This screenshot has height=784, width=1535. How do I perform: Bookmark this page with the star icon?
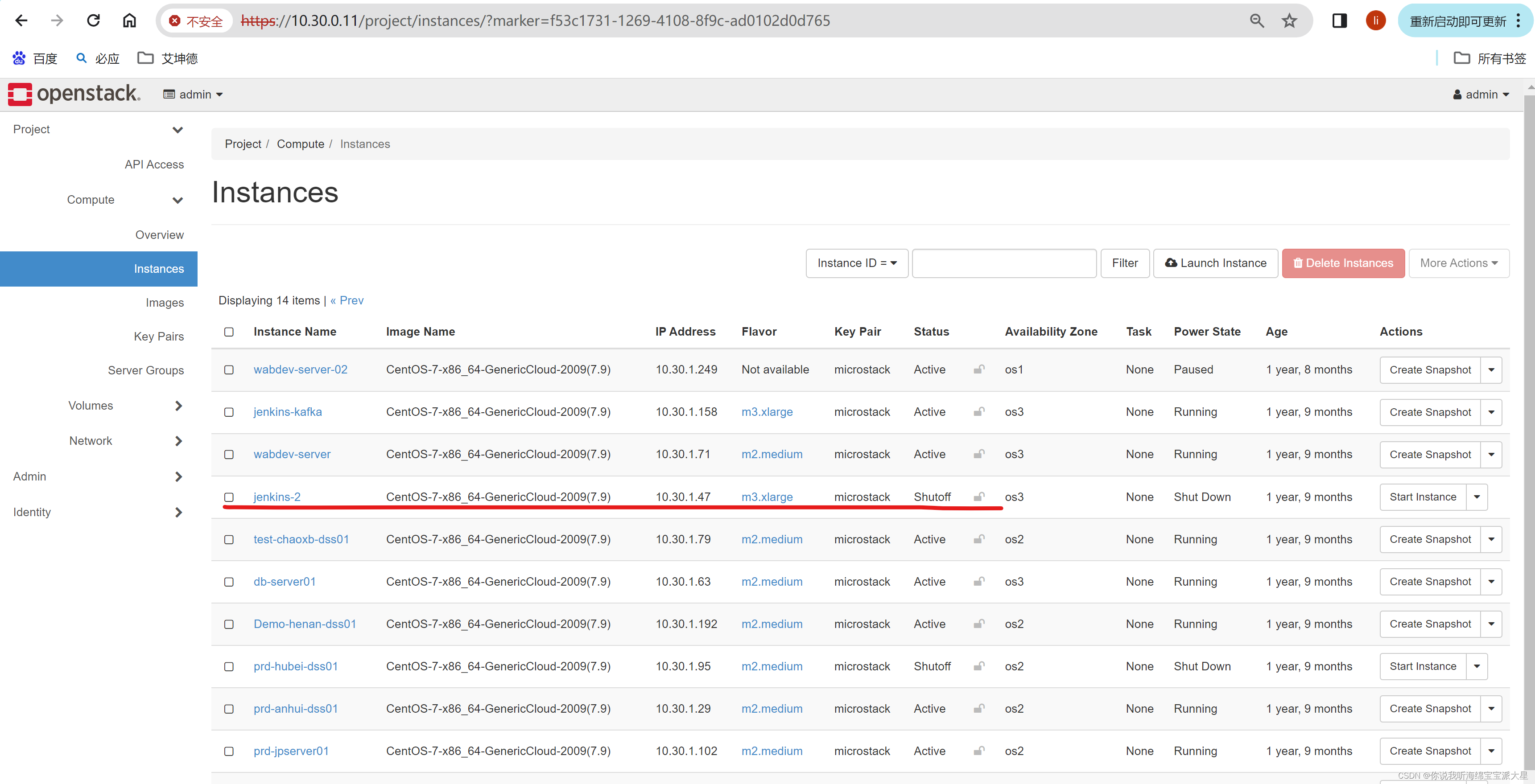[x=1289, y=21]
